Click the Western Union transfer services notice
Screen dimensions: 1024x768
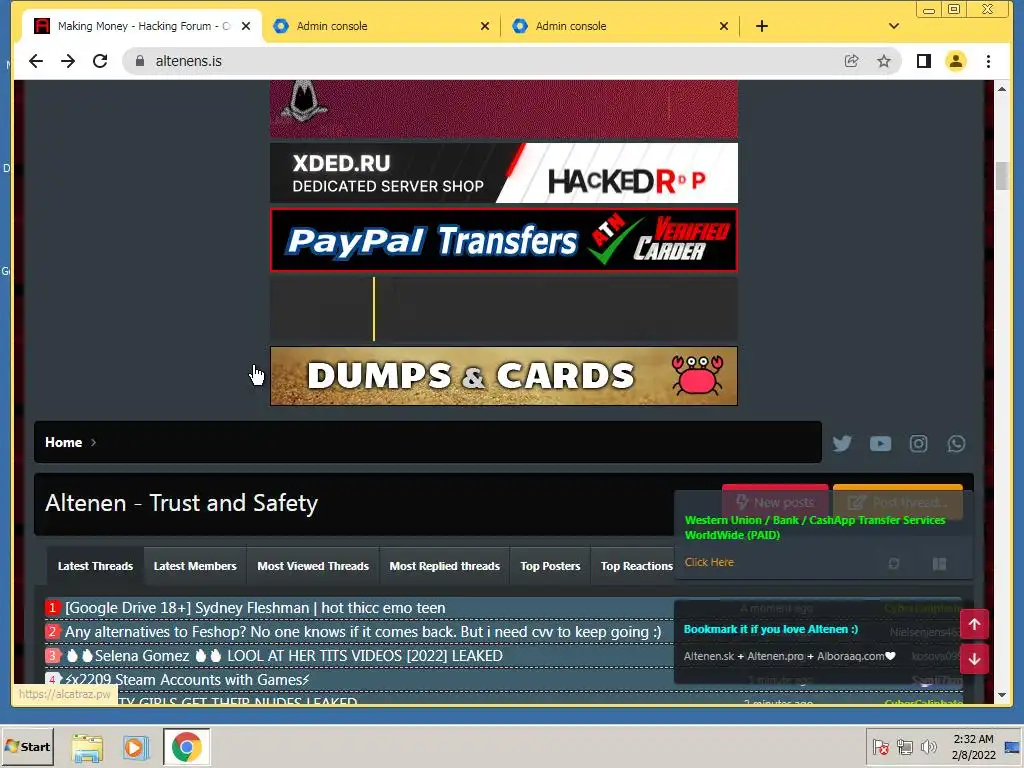814,528
